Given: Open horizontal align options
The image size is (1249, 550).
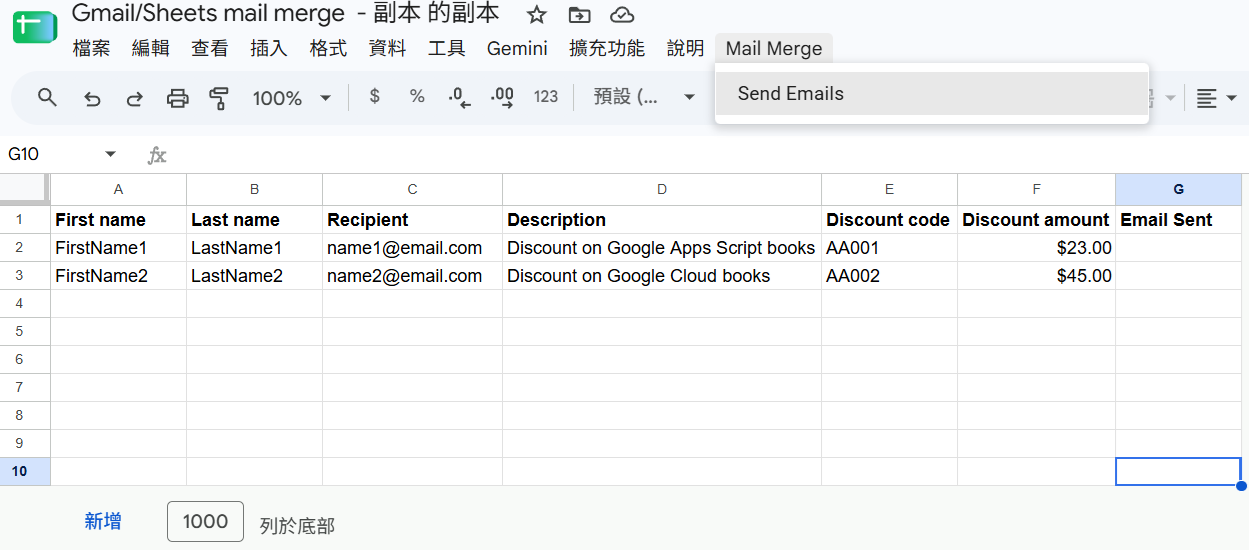Looking at the screenshot, I should click(x=1216, y=98).
